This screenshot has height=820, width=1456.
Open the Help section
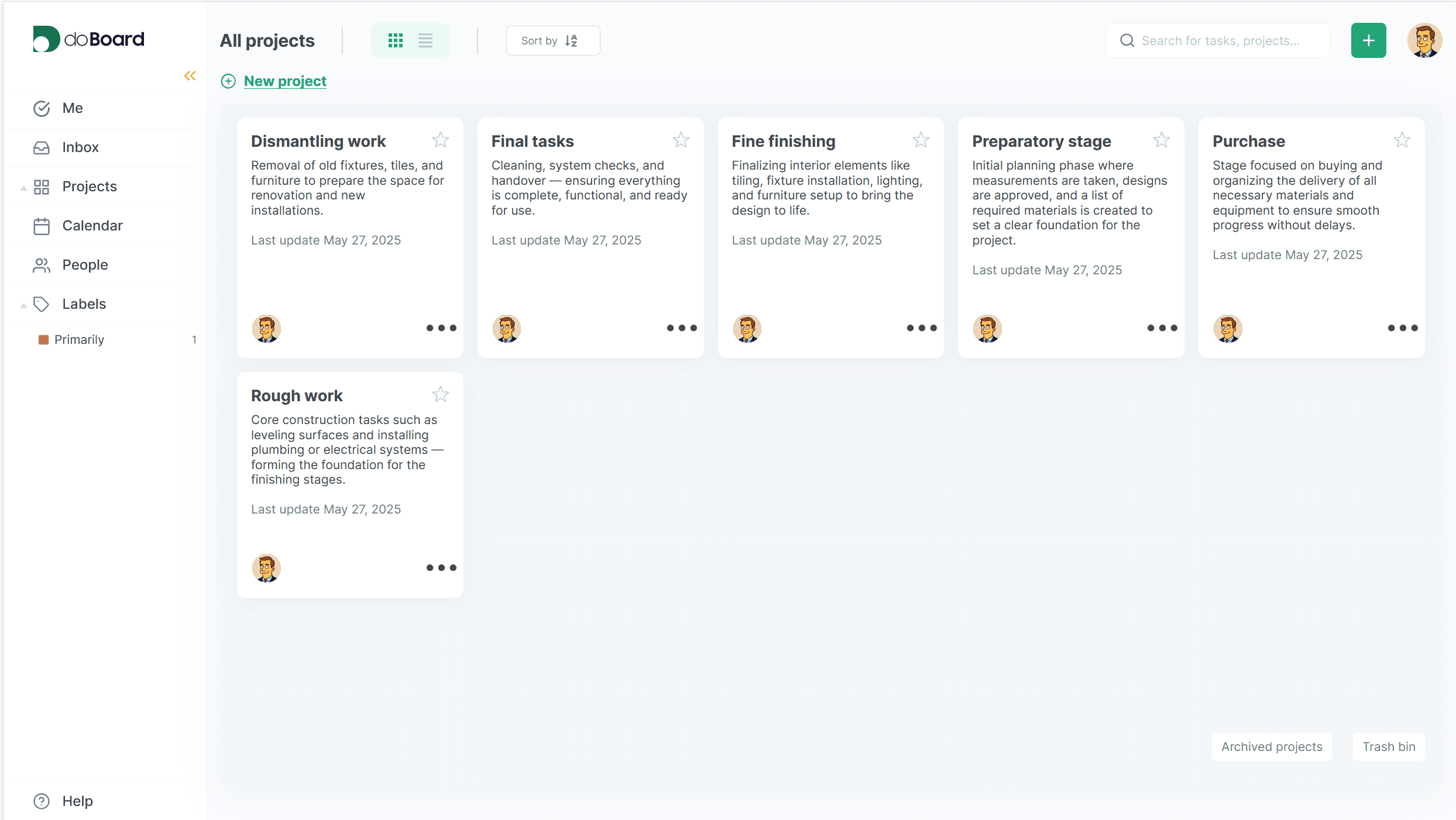point(77,801)
